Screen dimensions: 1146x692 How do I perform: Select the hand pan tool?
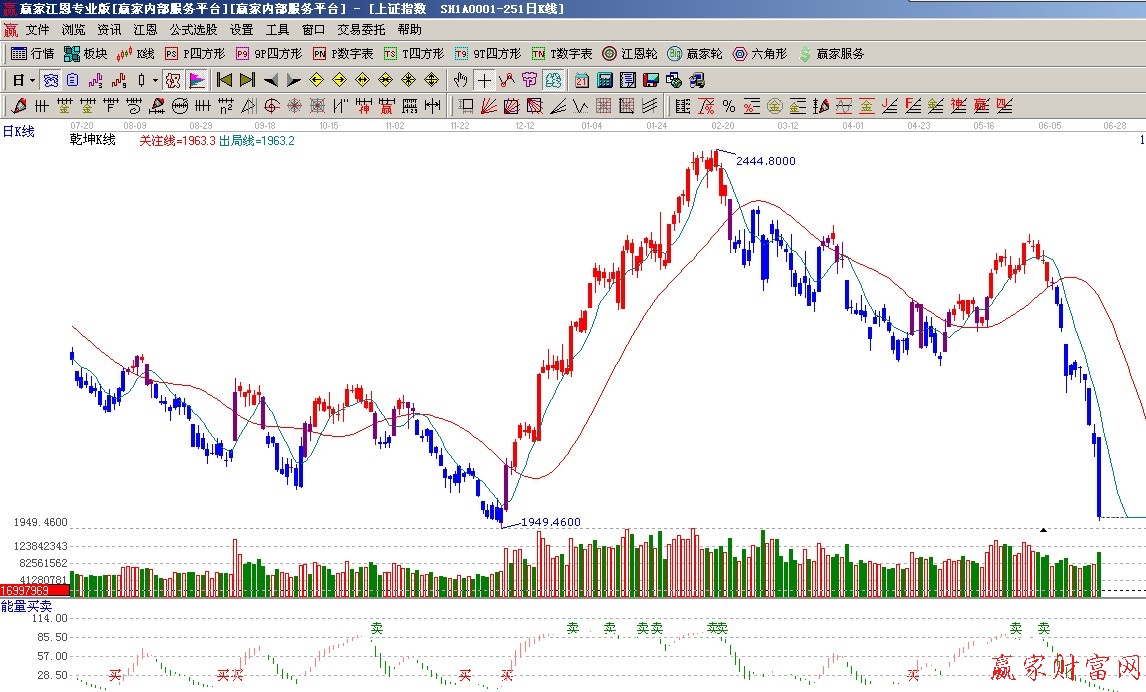(460, 80)
